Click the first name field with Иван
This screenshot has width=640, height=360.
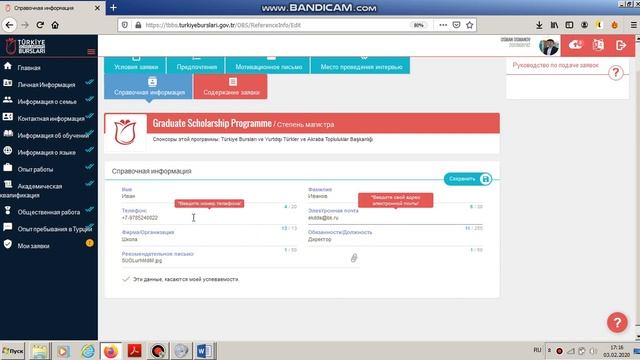209,196
